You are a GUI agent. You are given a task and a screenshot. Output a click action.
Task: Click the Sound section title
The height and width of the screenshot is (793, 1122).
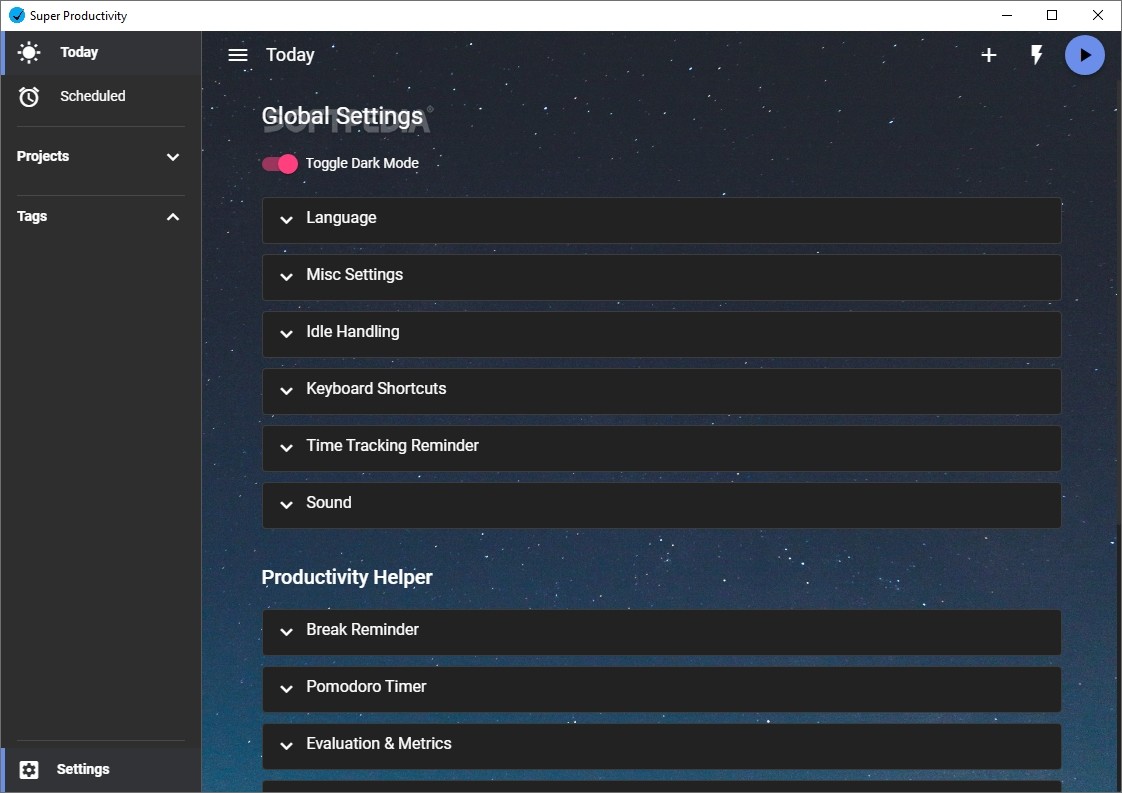[329, 502]
